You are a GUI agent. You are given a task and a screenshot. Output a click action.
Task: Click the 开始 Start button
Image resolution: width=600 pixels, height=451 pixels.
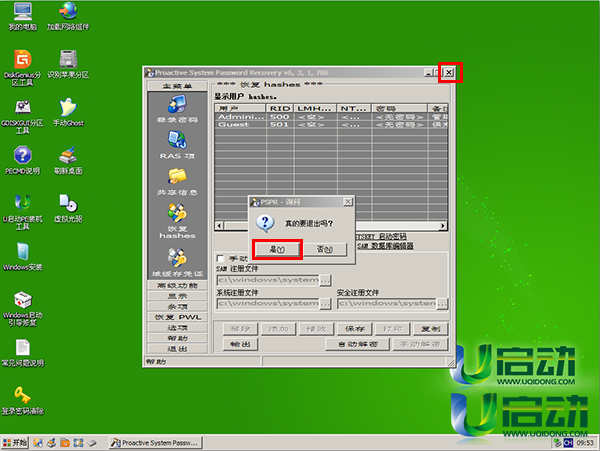point(15,443)
